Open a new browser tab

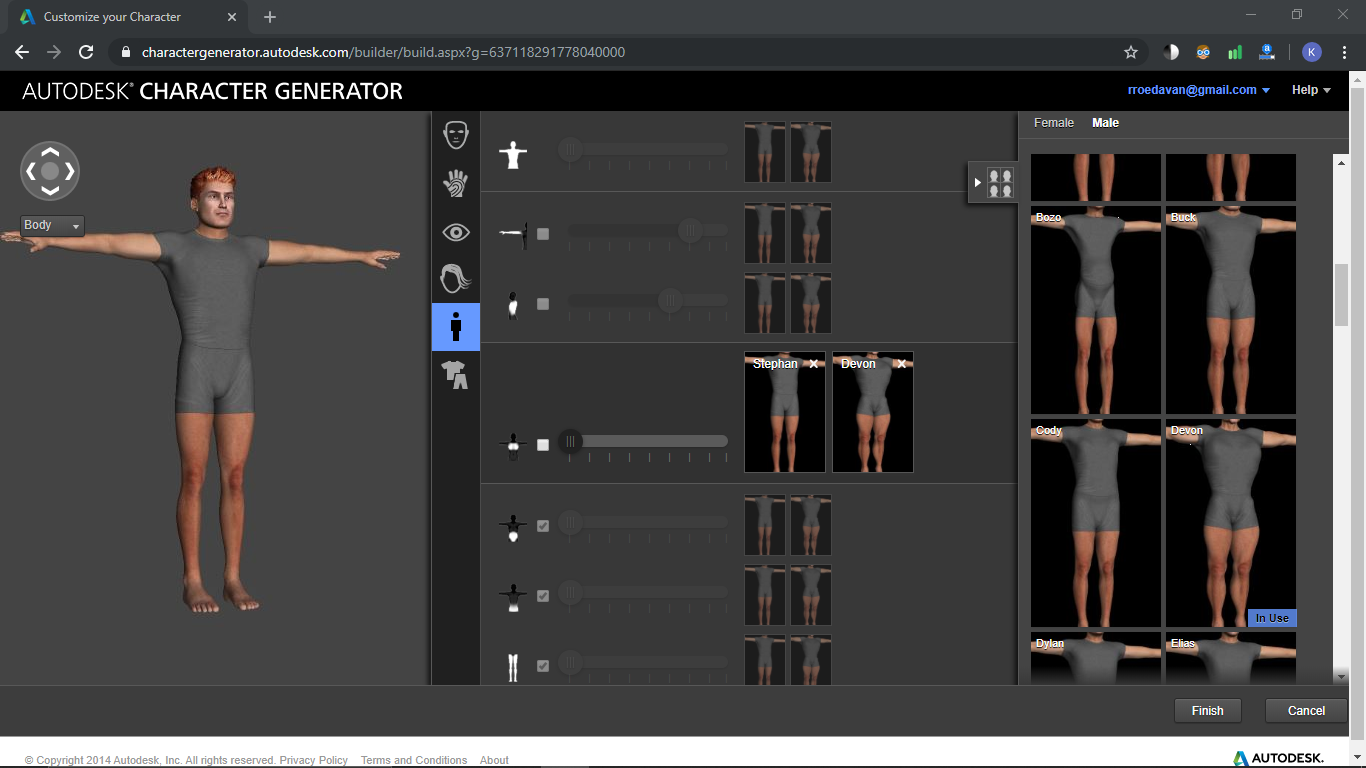270,17
